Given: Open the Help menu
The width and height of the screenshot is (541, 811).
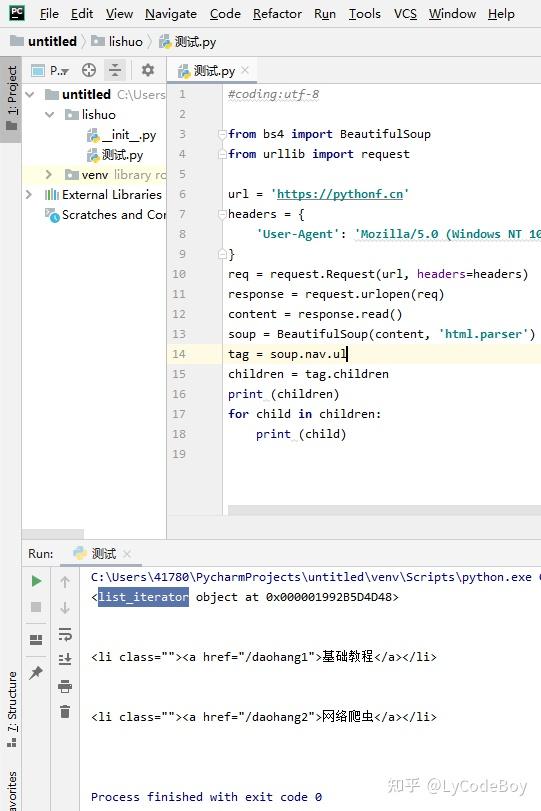Looking at the screenshot, I should pyautogui.click(x=501, y=13).
